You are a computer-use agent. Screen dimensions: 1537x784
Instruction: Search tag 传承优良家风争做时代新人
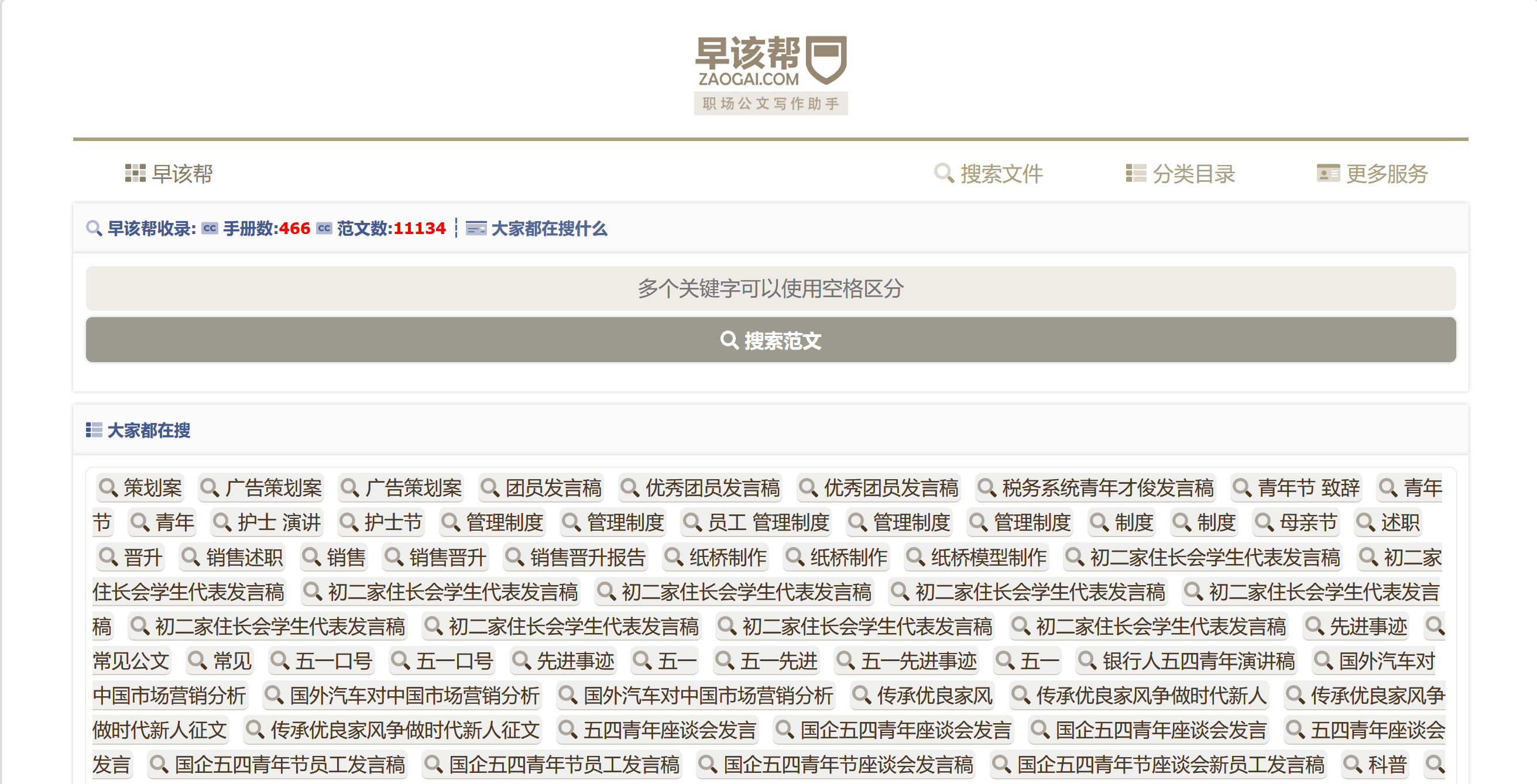coord(1139,696)
